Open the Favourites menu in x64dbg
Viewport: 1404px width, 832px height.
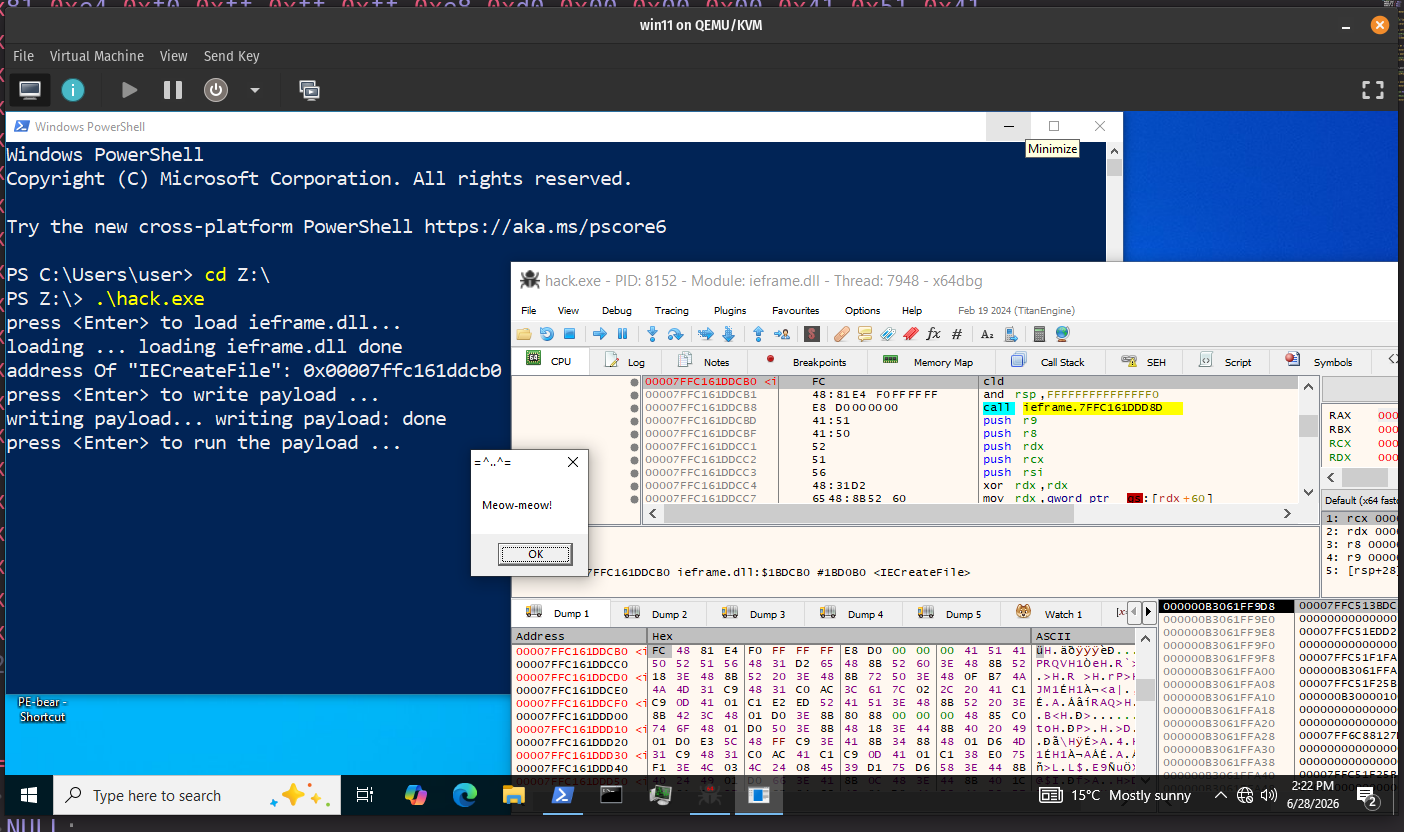pyautogui.click(x=795, y=310)
